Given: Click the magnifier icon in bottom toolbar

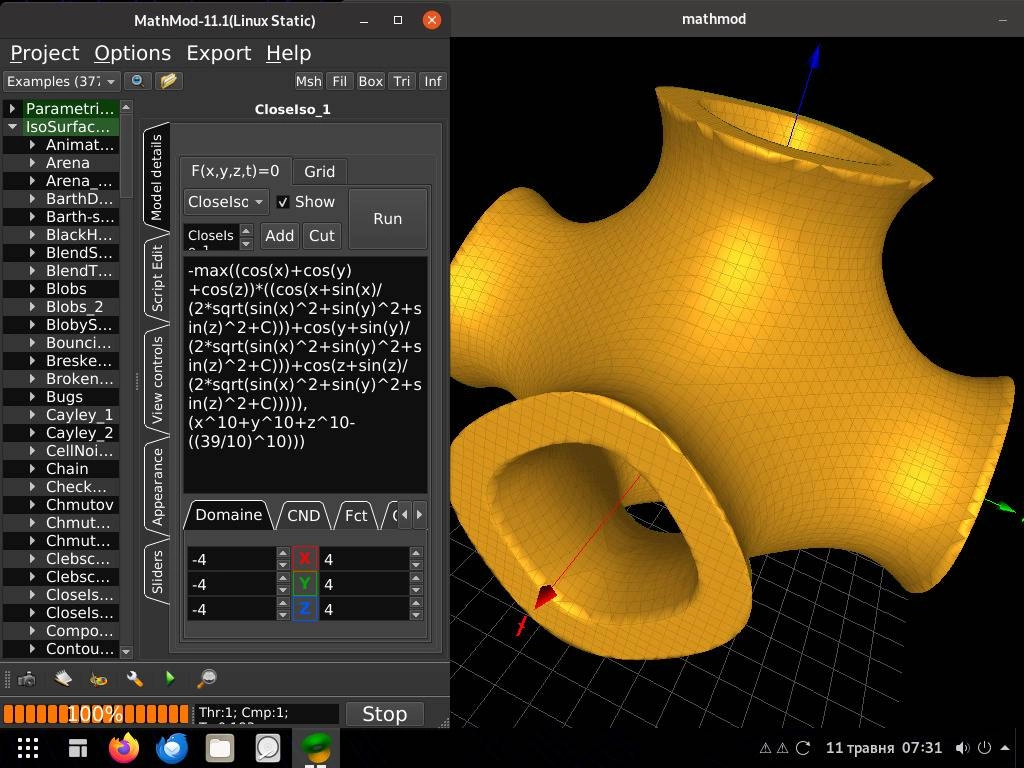Looking at the screenshot, I should click(x=206, y=679).
